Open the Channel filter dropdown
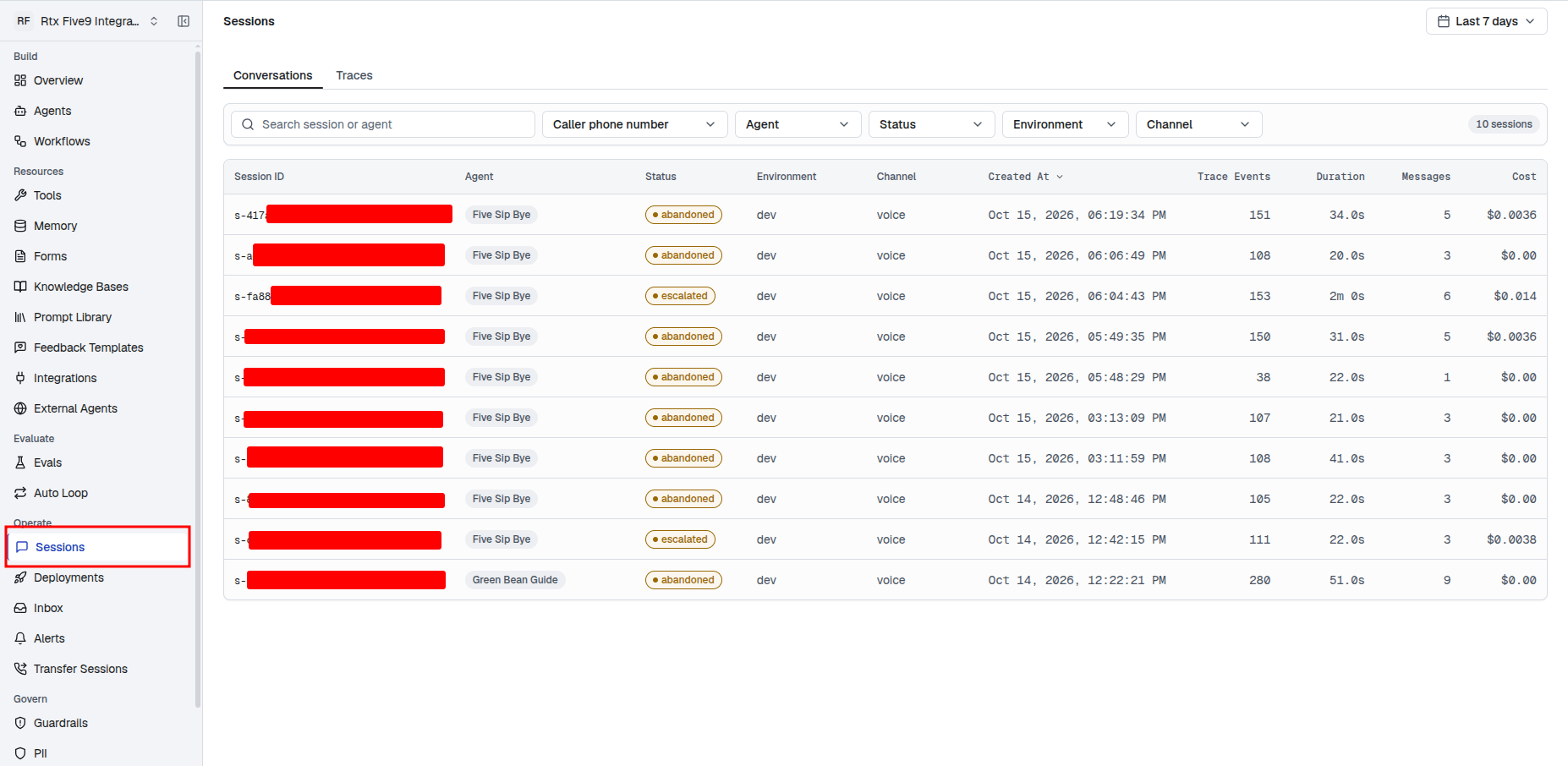 (1198, 124)
